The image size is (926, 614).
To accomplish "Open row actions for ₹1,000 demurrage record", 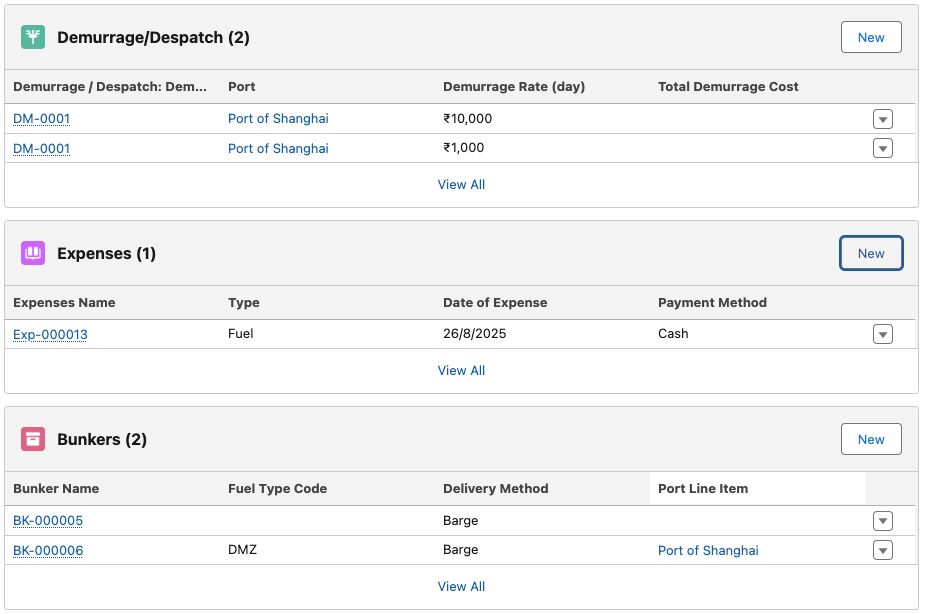I will tap(882, 149).
